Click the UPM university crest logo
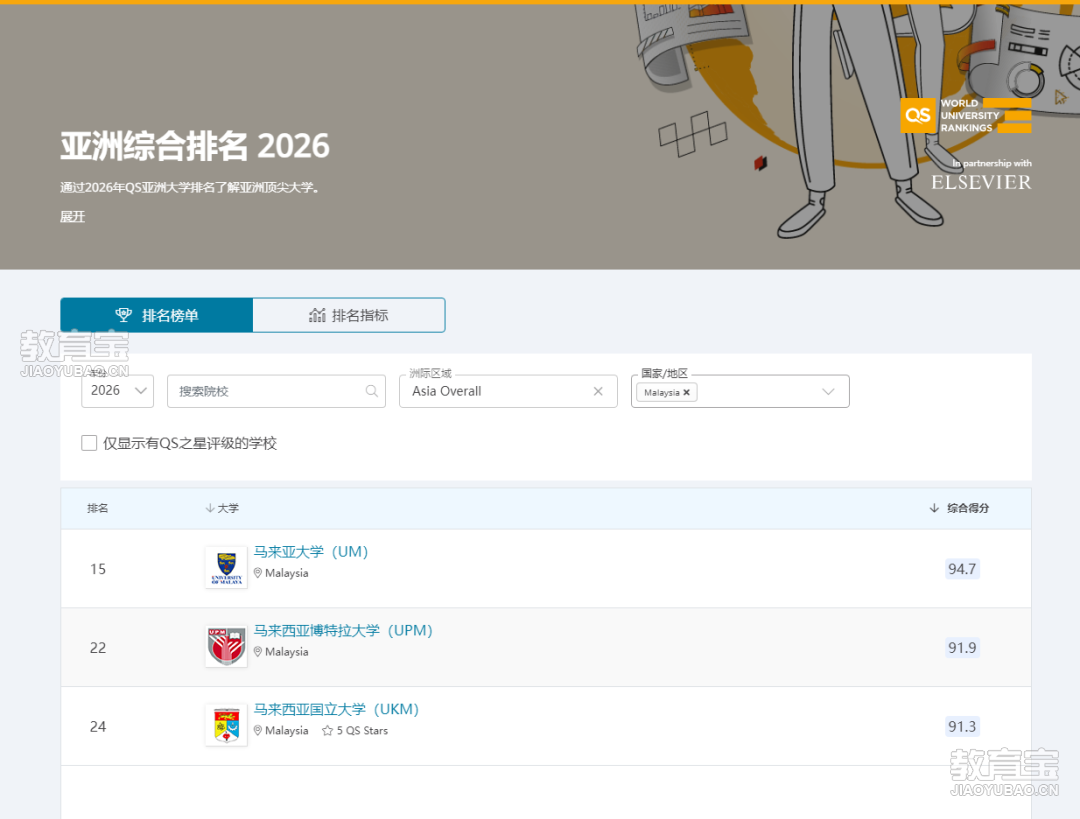The width and height of the screenshot is (1080, 819). [226, 646]
